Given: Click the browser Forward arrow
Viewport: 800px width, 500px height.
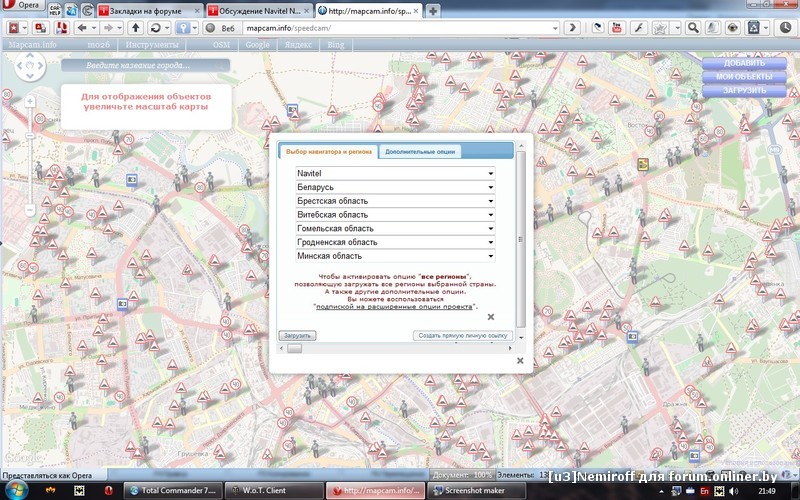Looking at the screenshot, I should point(108,28).
